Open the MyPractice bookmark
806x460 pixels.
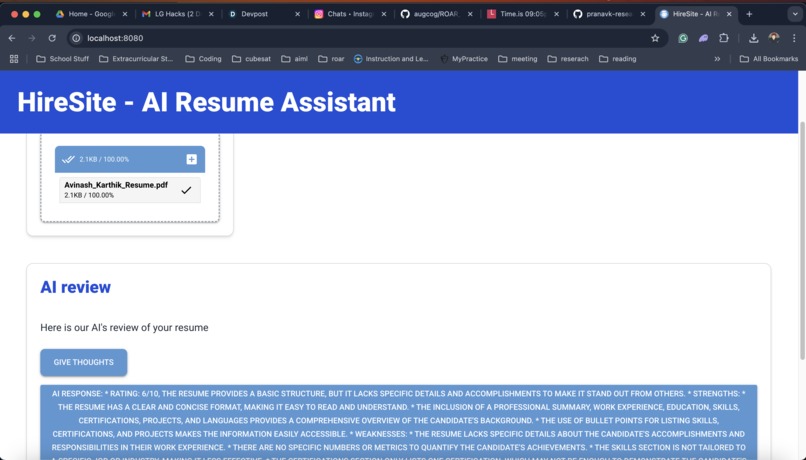(x=464, y=59)
